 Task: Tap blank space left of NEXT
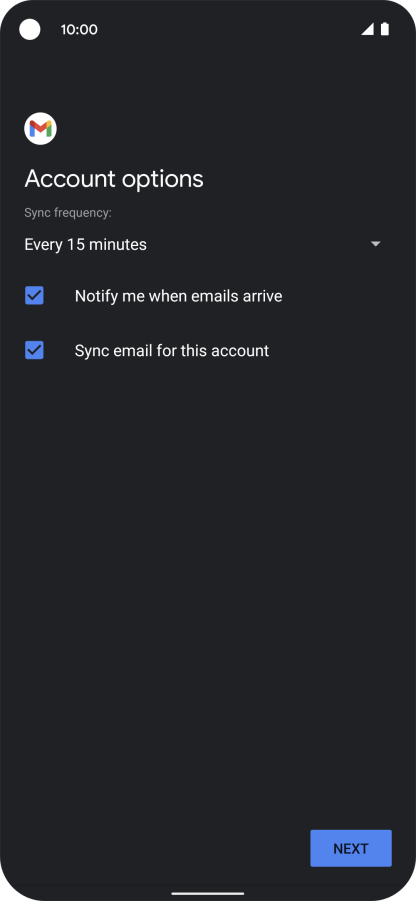(155, 848)
